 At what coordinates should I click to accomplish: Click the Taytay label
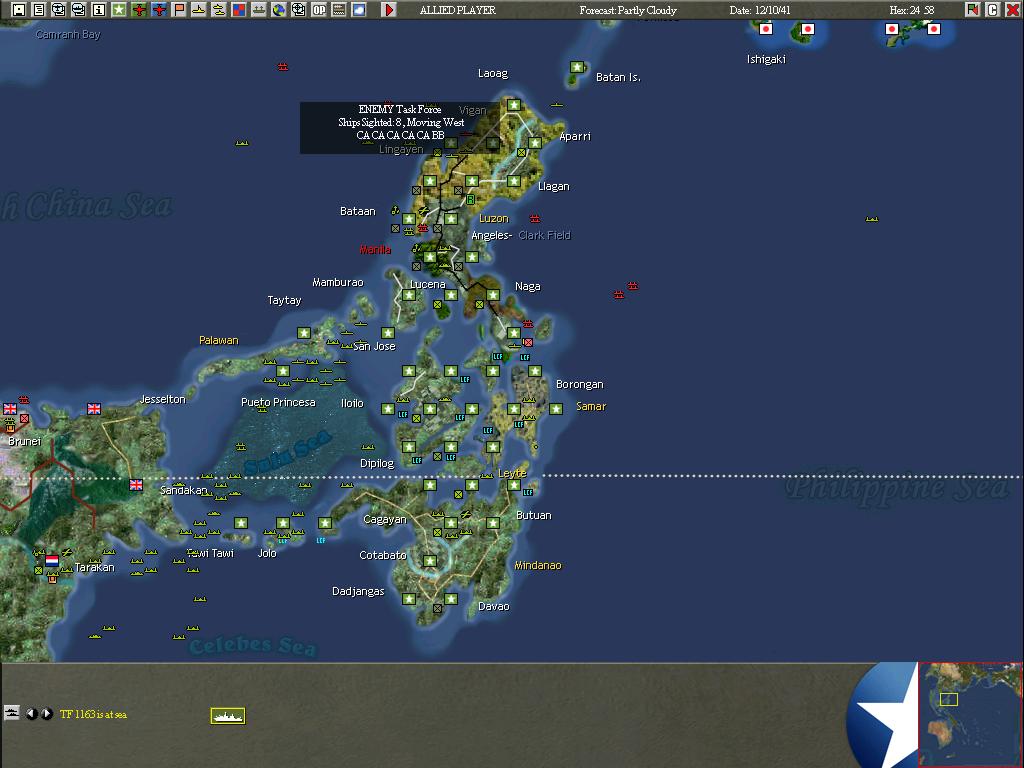click(285, 300)
